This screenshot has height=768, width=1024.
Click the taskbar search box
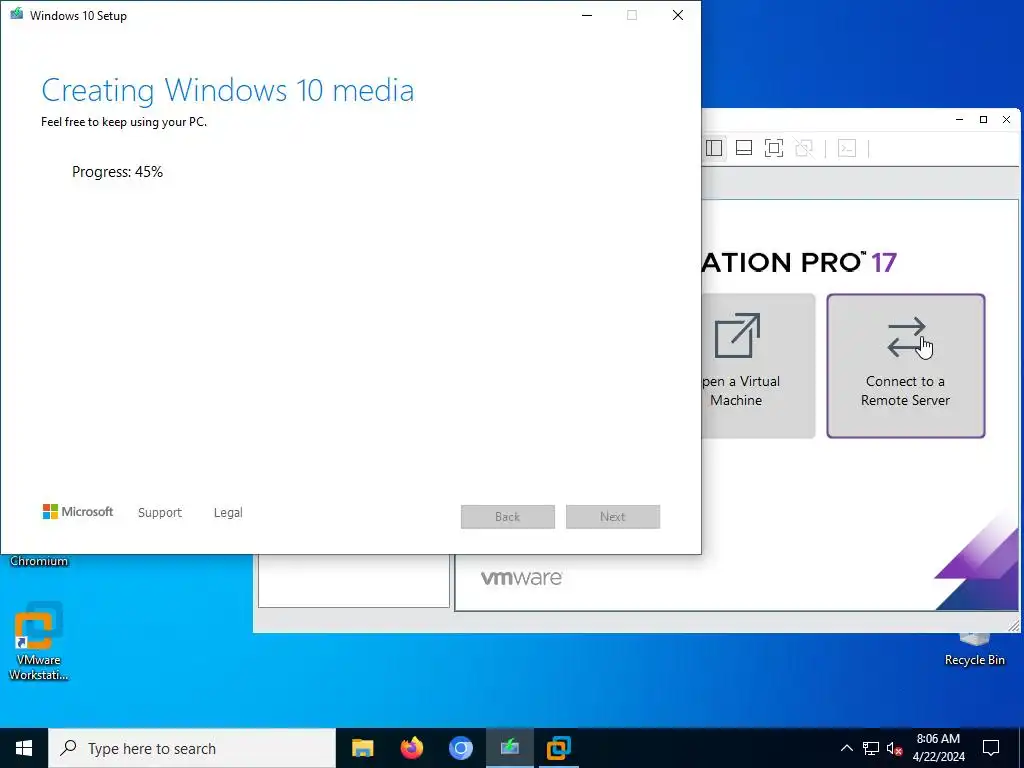click(192, 748)
